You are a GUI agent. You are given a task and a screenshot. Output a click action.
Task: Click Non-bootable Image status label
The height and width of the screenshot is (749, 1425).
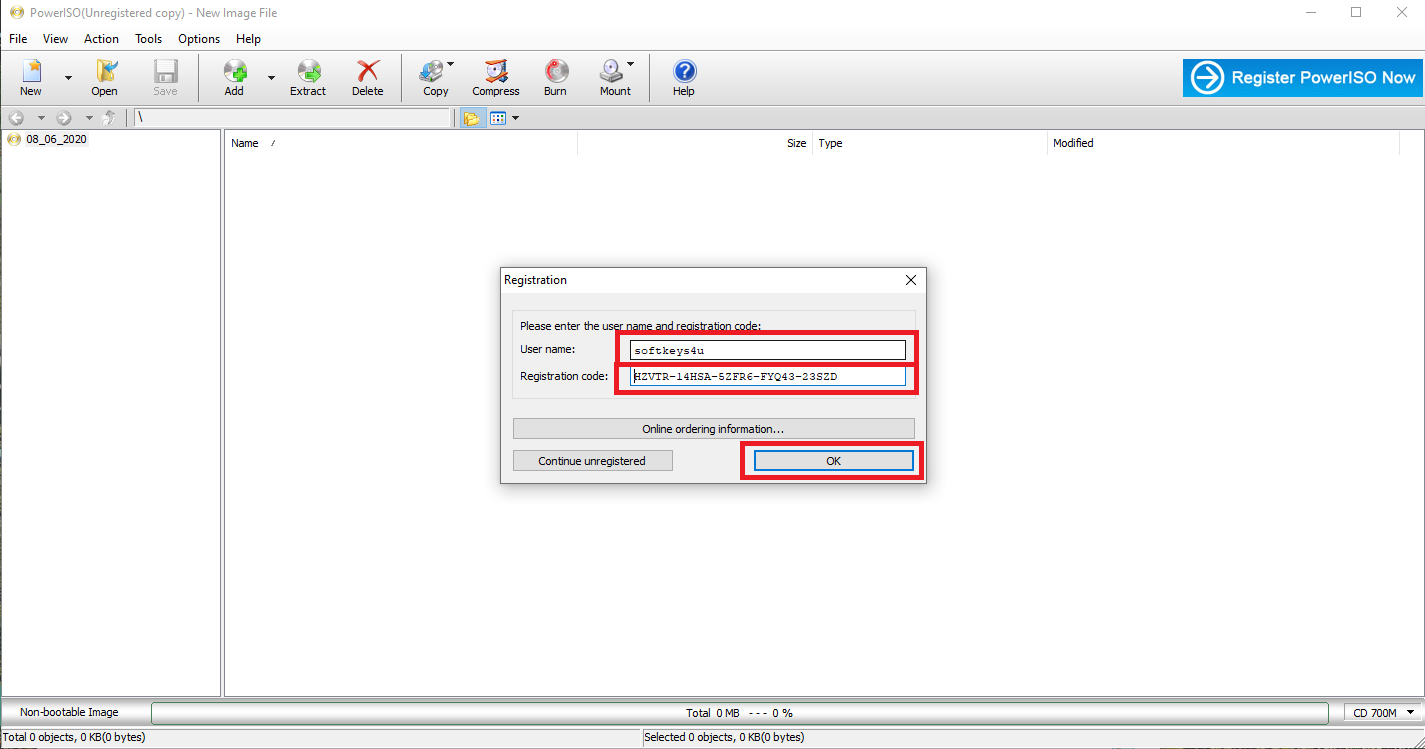(x=69, y=712)
